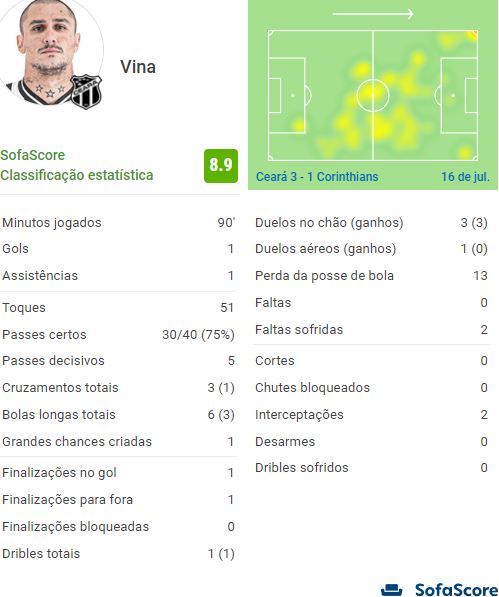The width and height of the screenshot is (499, 597).
Task: Click the Ceará club badge icon
Action: (x=86, y=92)
